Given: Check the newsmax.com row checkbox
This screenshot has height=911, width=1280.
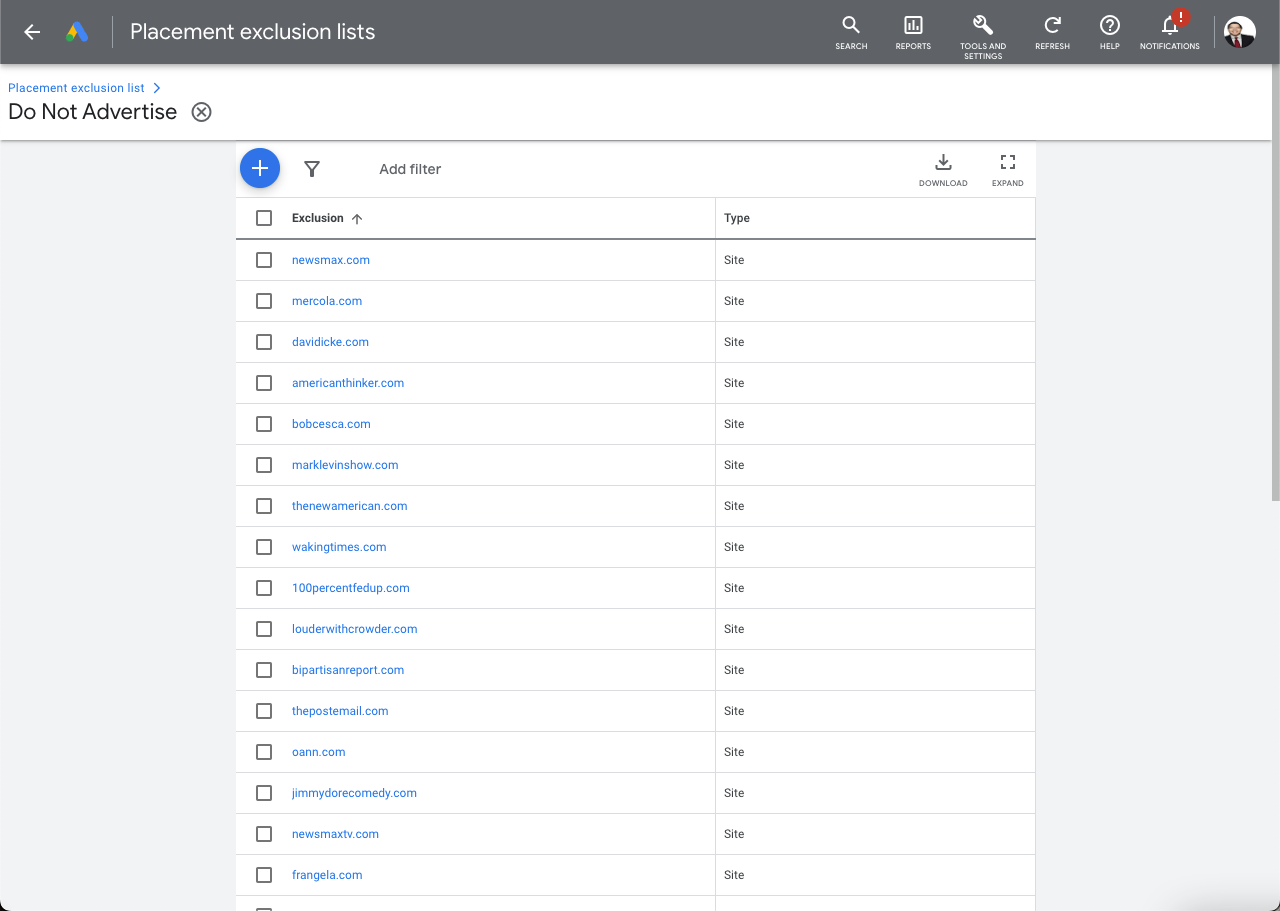Looking at the screenshot, I should (264, 260).
